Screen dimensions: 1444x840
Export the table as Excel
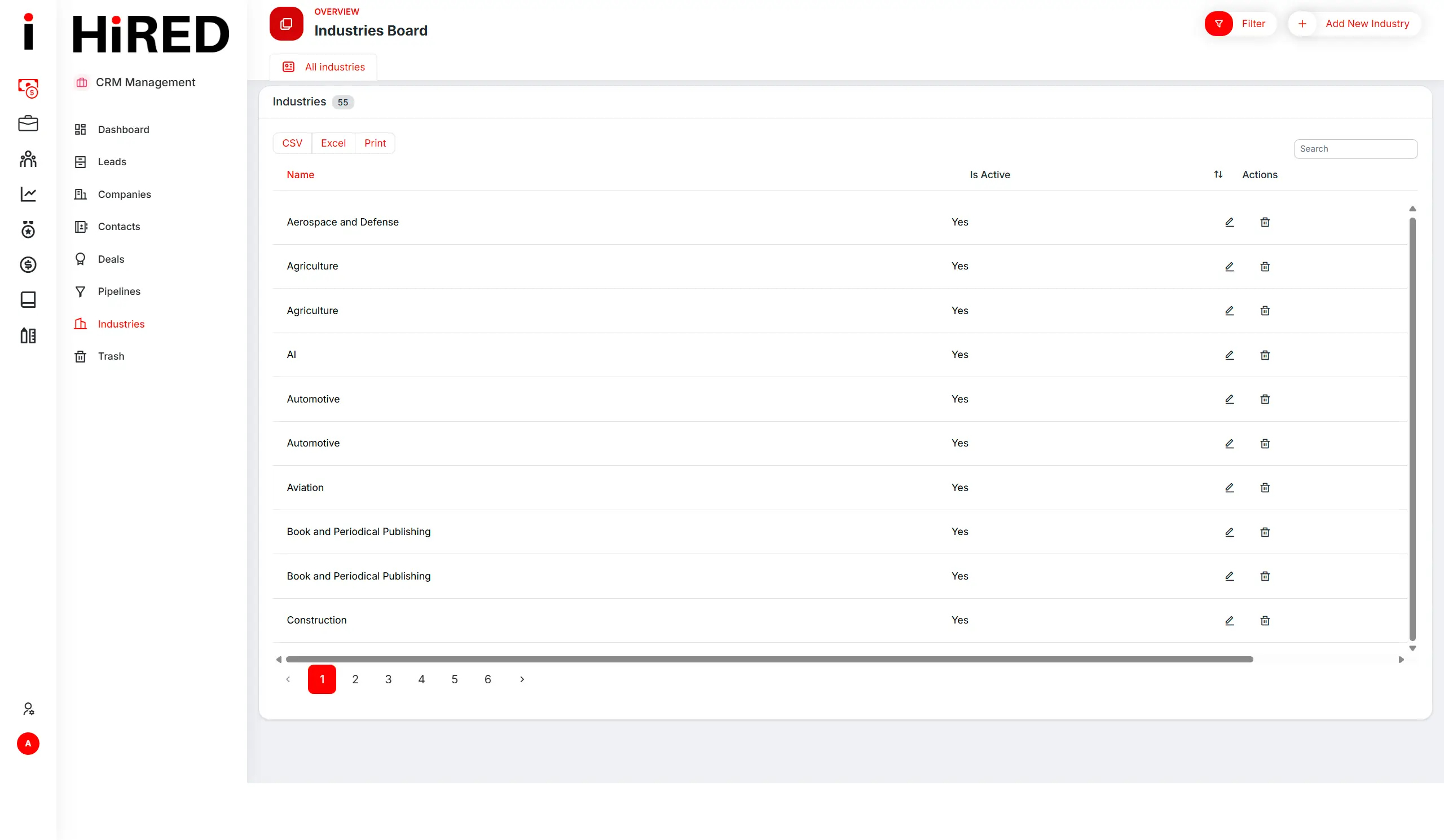333,143
